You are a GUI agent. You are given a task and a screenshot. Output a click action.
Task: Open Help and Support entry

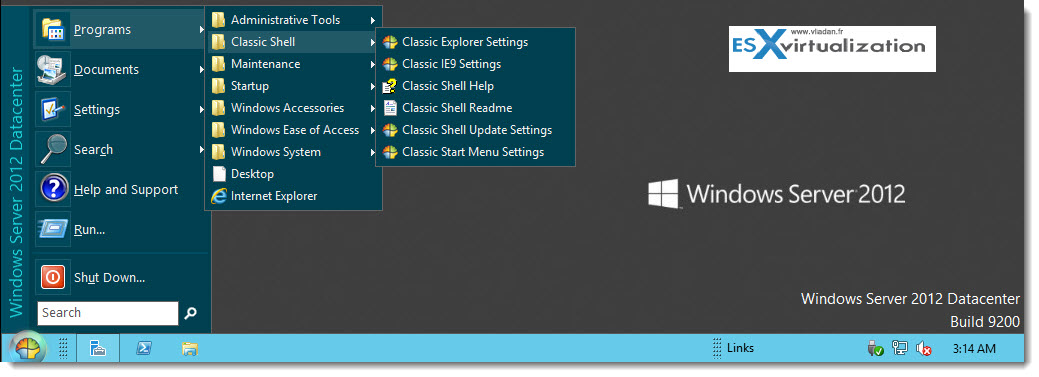pyautogui.click(x=121, y=189)
